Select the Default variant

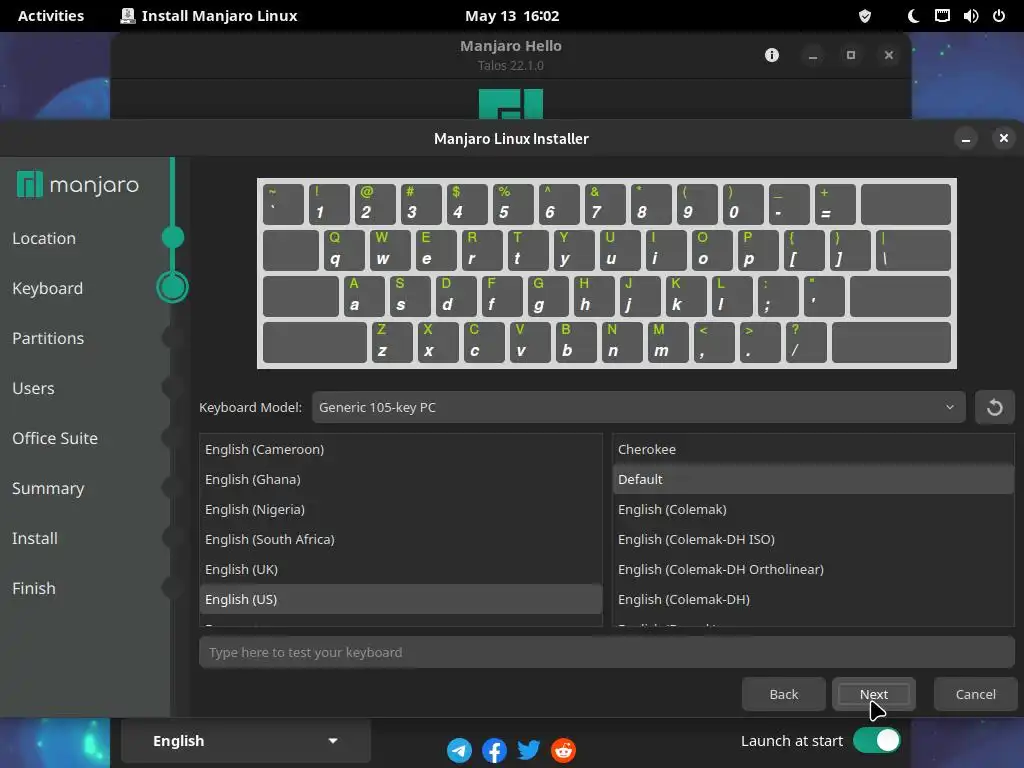coord(813,479)
